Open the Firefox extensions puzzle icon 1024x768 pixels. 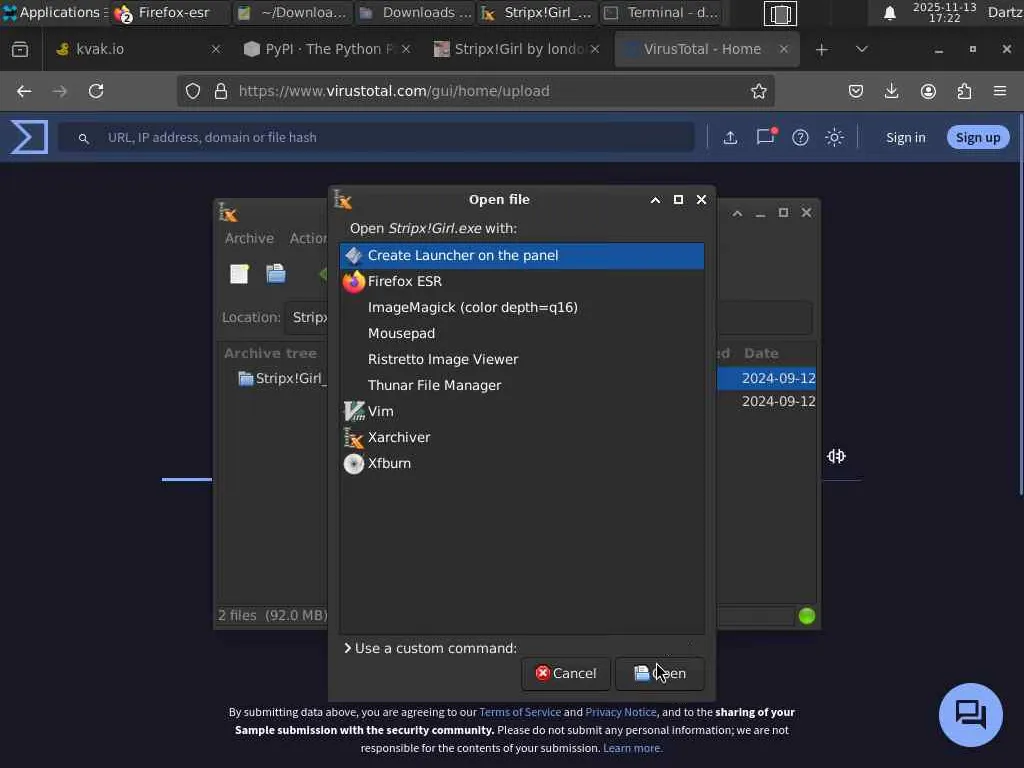pos(964,91)
